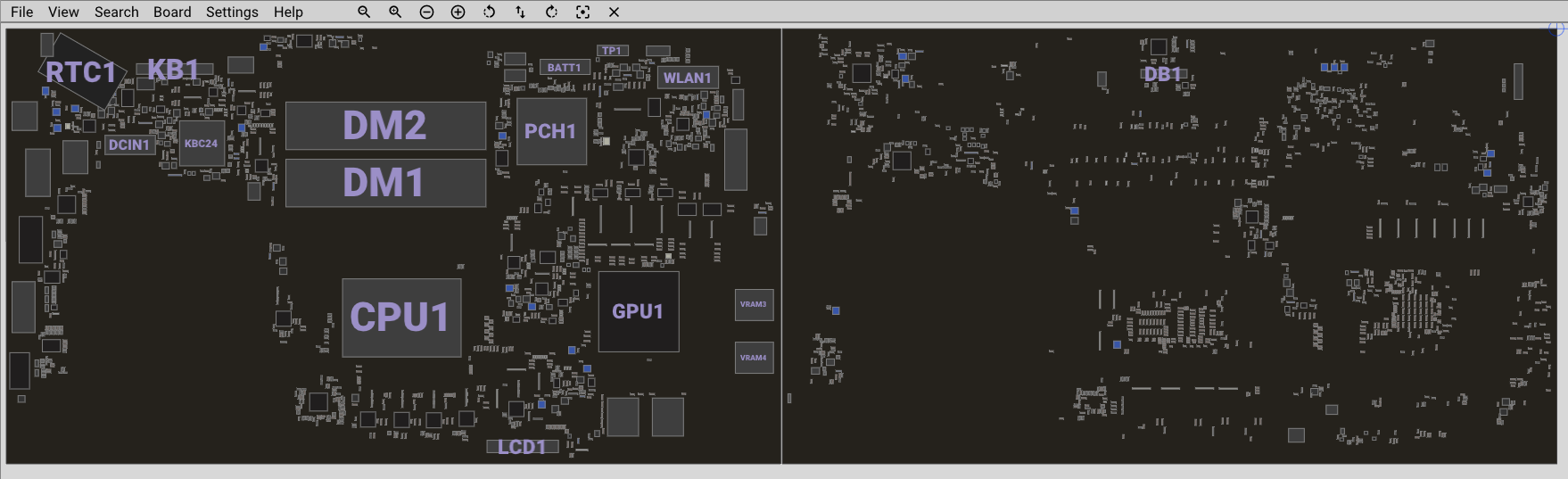This screenshot has height=479, width=1568.
Task: Open the Board menu
Action: pos(172,12)
